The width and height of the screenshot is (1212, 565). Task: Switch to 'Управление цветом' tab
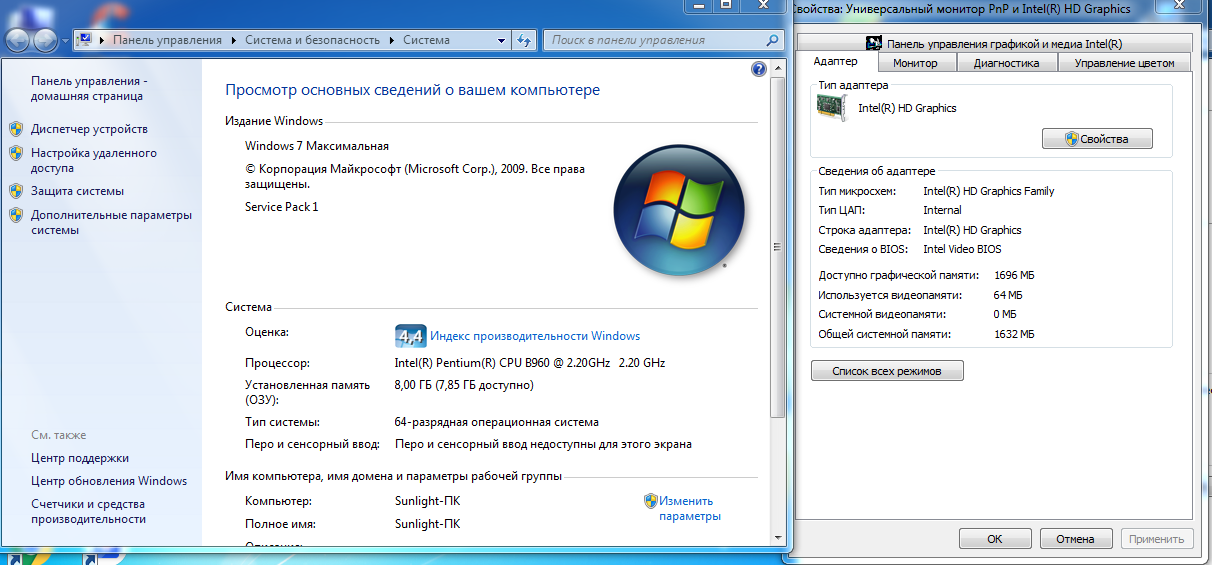coord(1124,63)
